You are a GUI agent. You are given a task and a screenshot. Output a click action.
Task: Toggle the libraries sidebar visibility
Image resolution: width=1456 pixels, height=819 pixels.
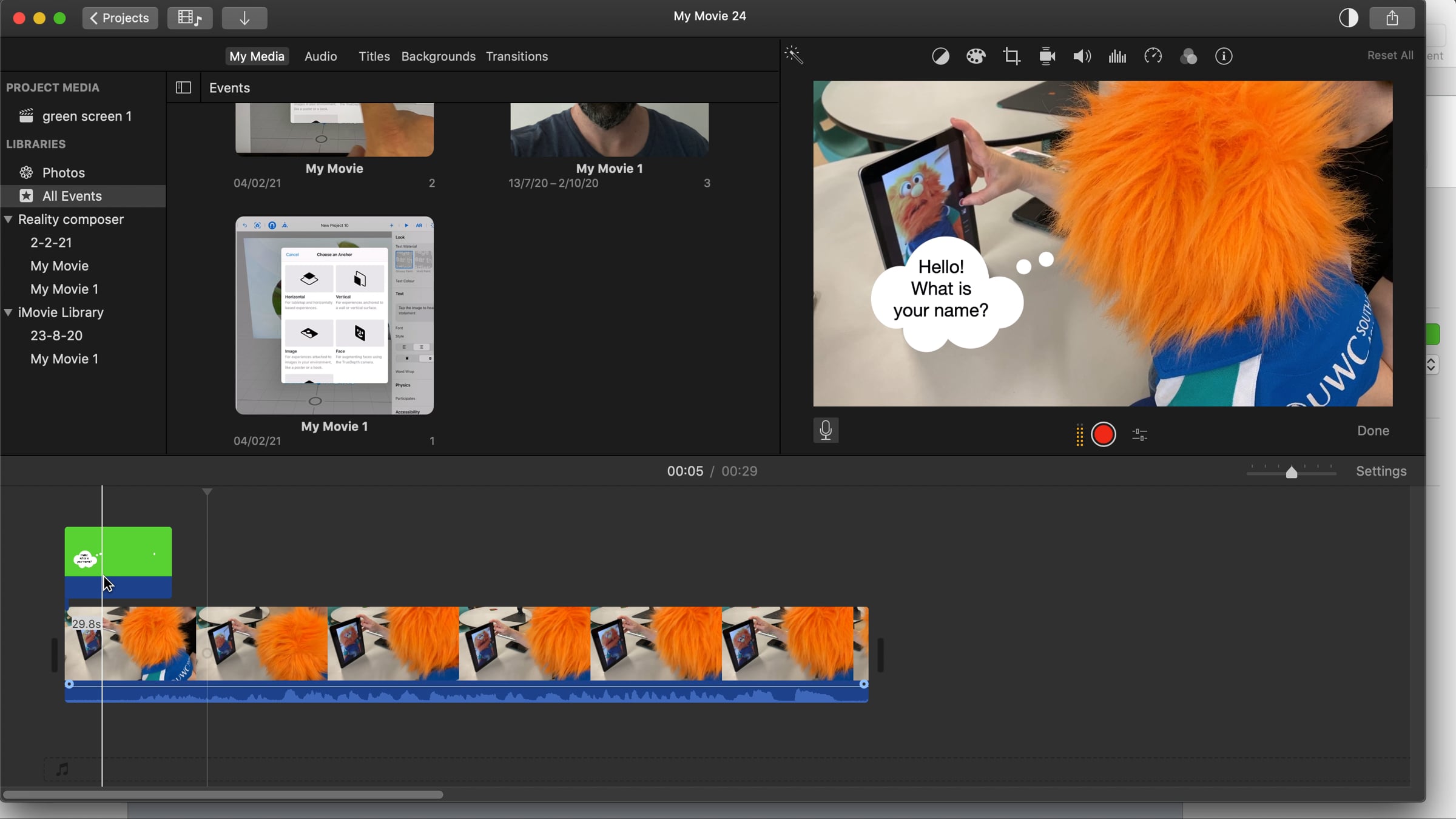click(x=183, y=88)
